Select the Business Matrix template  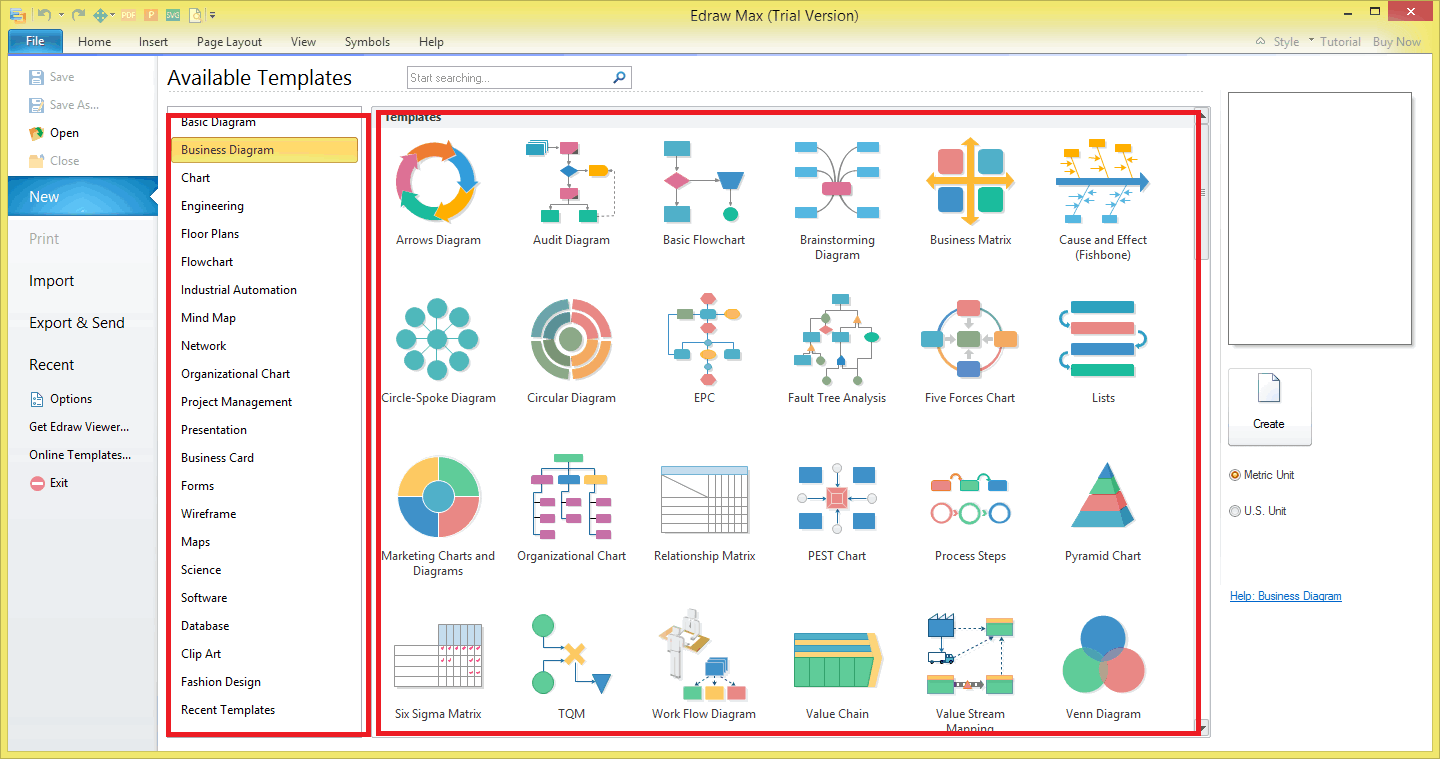coord(970,192)
